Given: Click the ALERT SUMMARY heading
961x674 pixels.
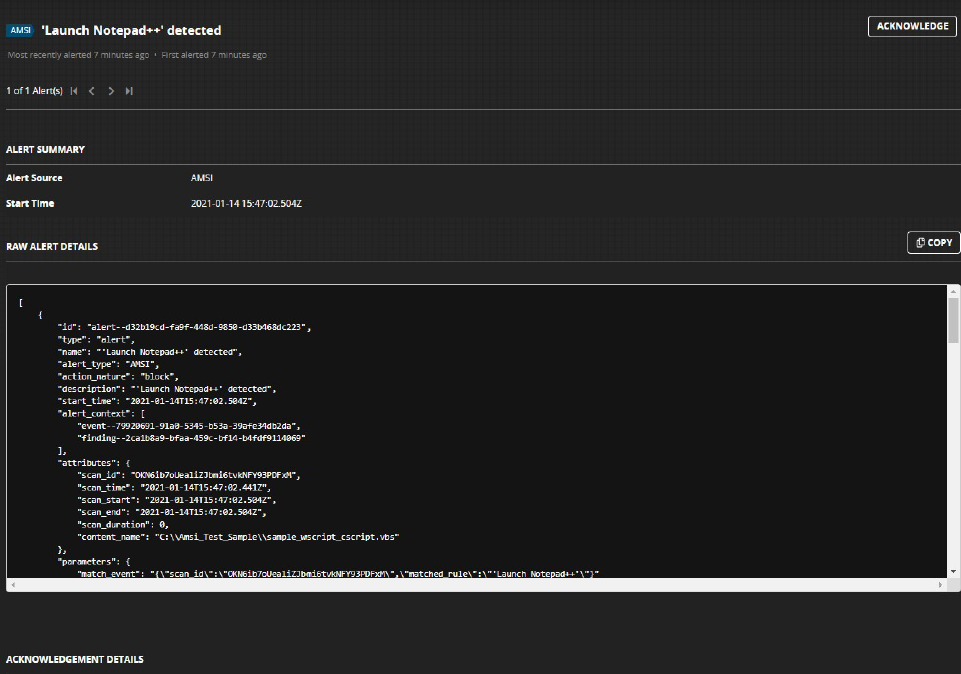Looking at the screenshot, I should tap(45, 150).
